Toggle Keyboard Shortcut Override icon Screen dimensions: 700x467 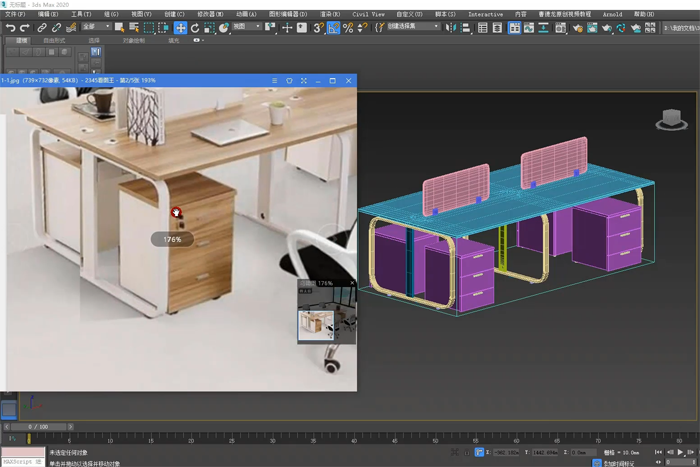point(302,28)
